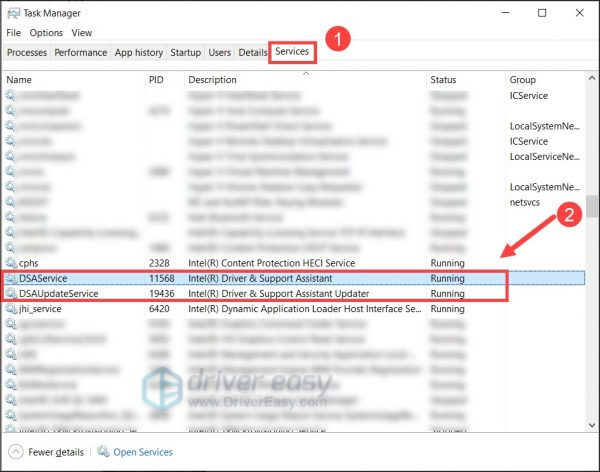The width and height of the screenshot is (600, 472).
Task: Sort services by Name column header
Action: 19,79
